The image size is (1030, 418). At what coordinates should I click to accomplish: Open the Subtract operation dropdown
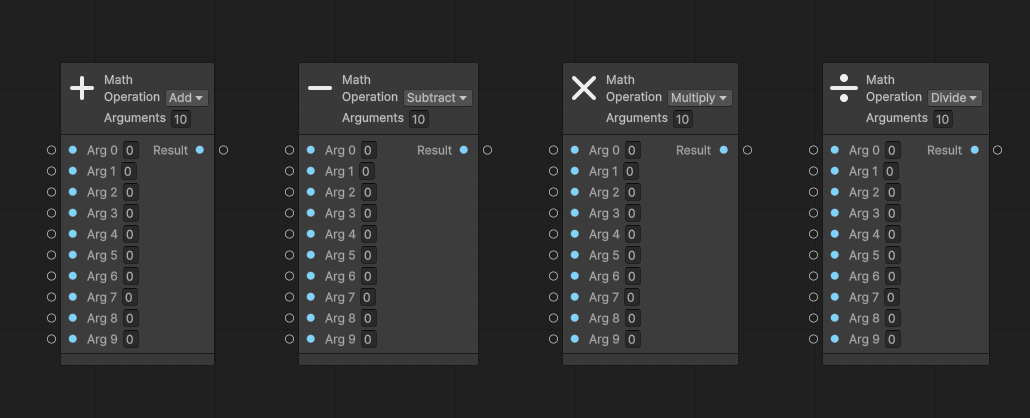tap(438, 98)
